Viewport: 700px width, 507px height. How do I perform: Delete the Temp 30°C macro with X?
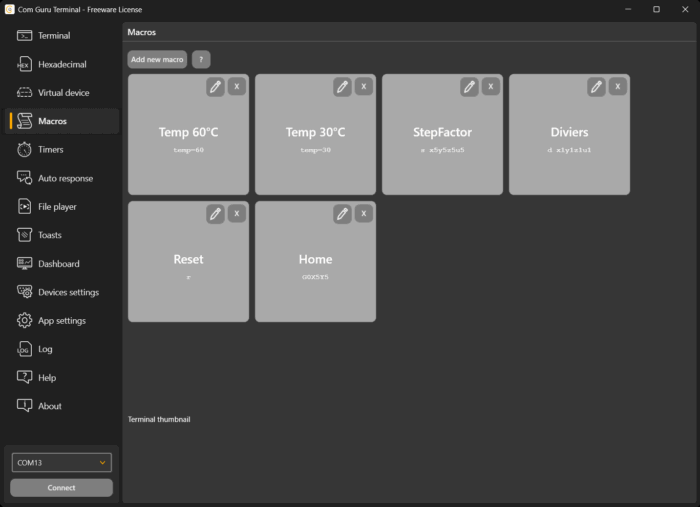364,87
